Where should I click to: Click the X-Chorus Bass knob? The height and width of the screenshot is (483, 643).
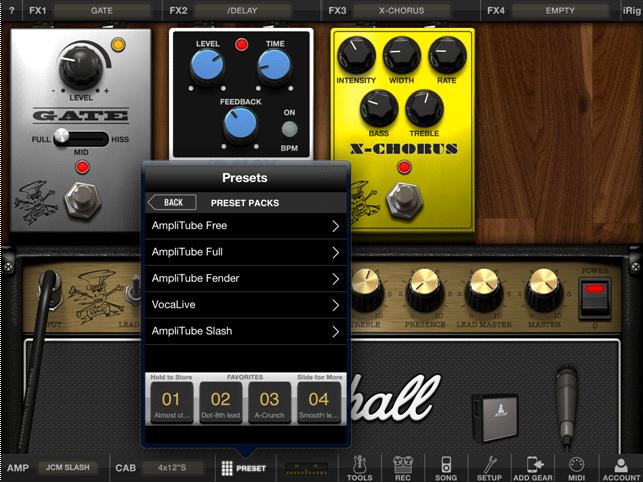[379, 109]
